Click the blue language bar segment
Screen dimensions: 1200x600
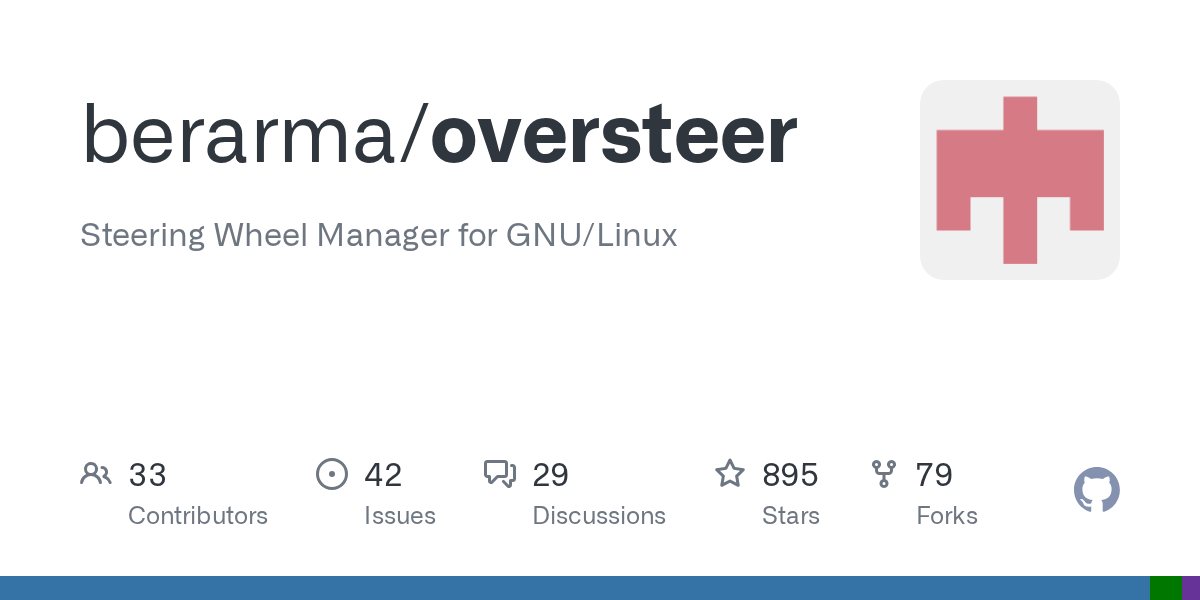[x=574, y=588]
